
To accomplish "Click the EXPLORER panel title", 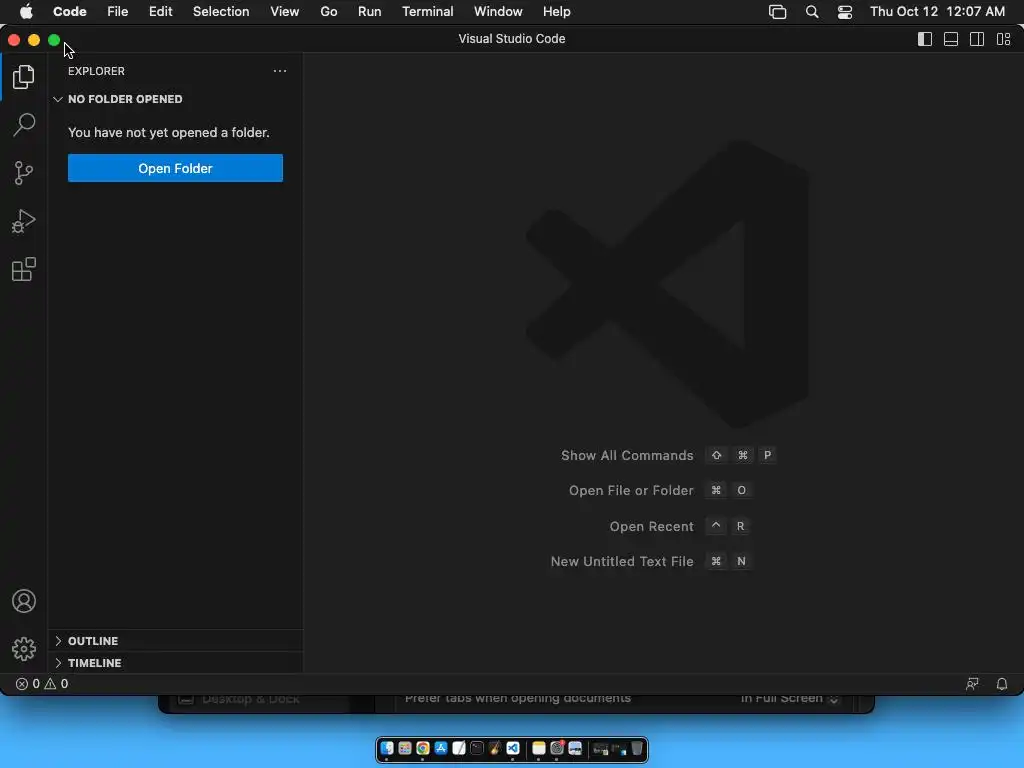I will click(x=96, y=71).
